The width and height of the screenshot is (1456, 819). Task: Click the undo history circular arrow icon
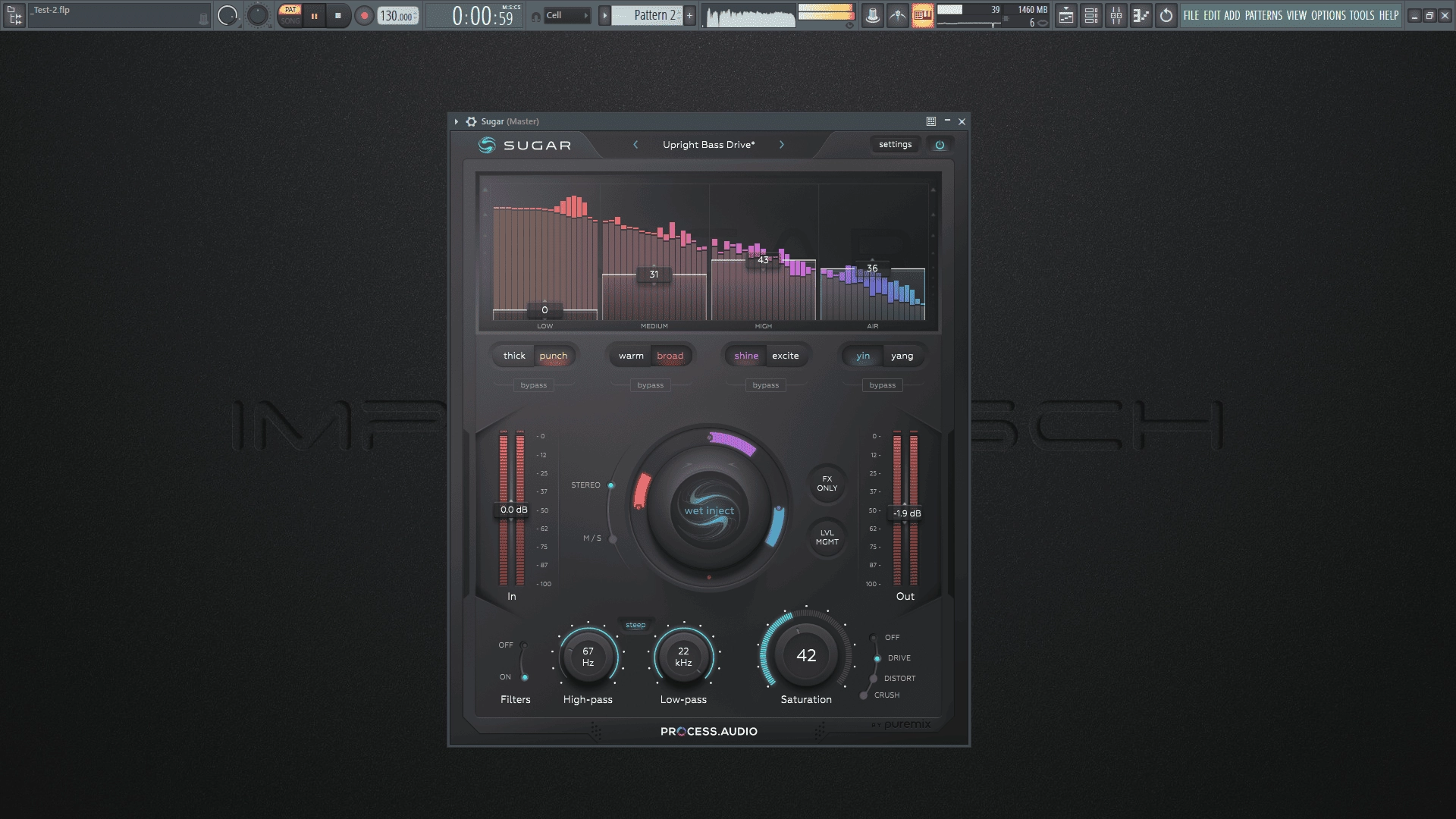(x=1166, y=15)
